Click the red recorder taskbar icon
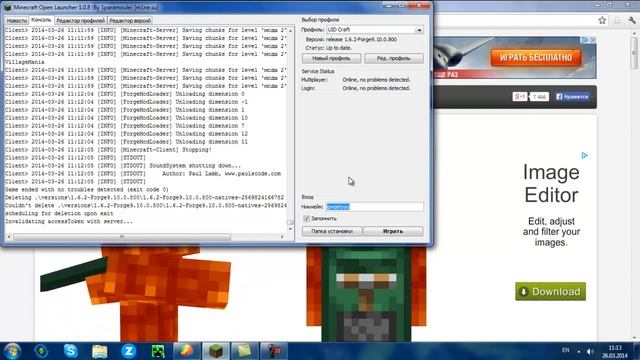 point(274,351)
